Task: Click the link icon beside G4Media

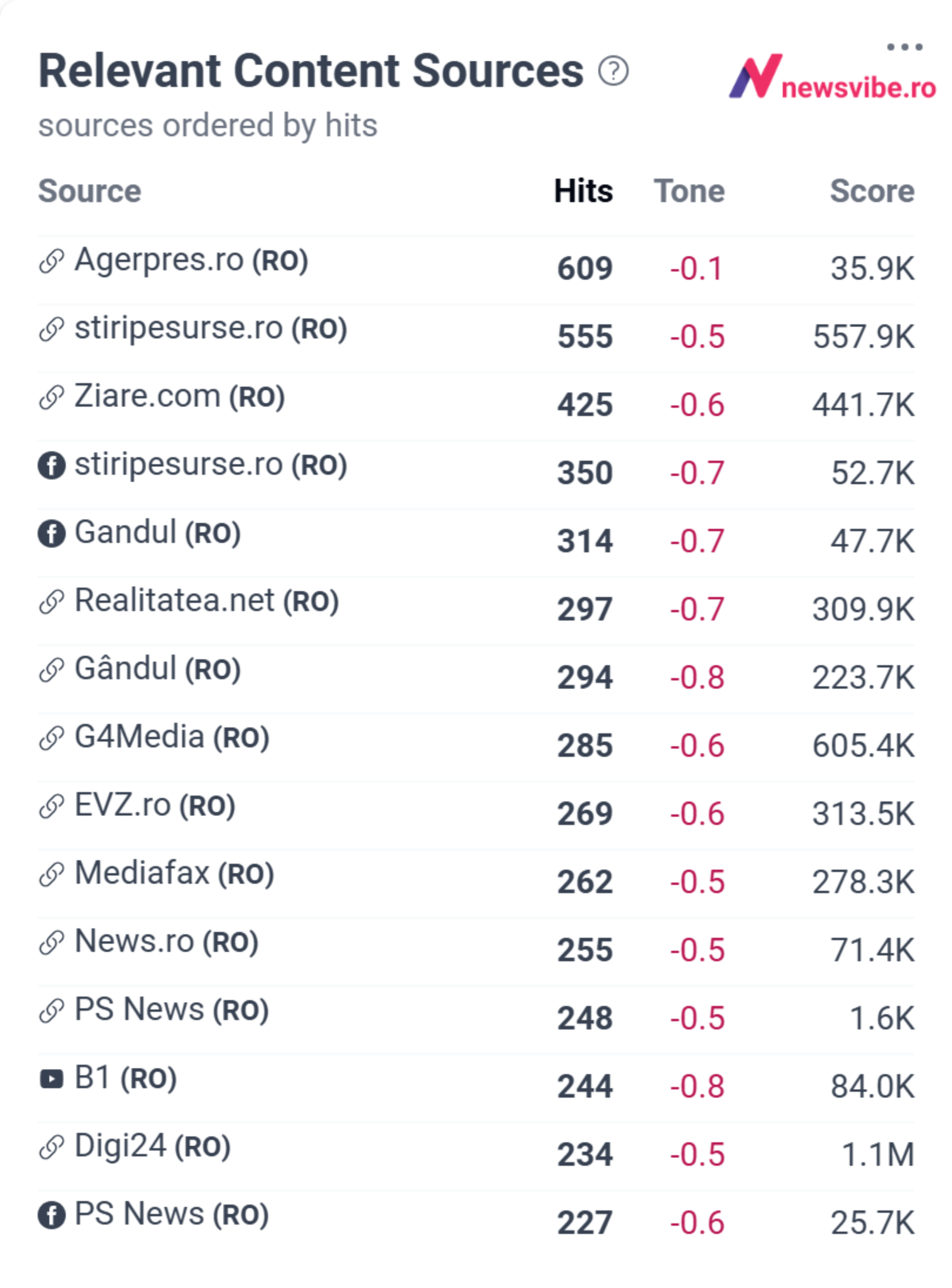Action: pos(52,739)
